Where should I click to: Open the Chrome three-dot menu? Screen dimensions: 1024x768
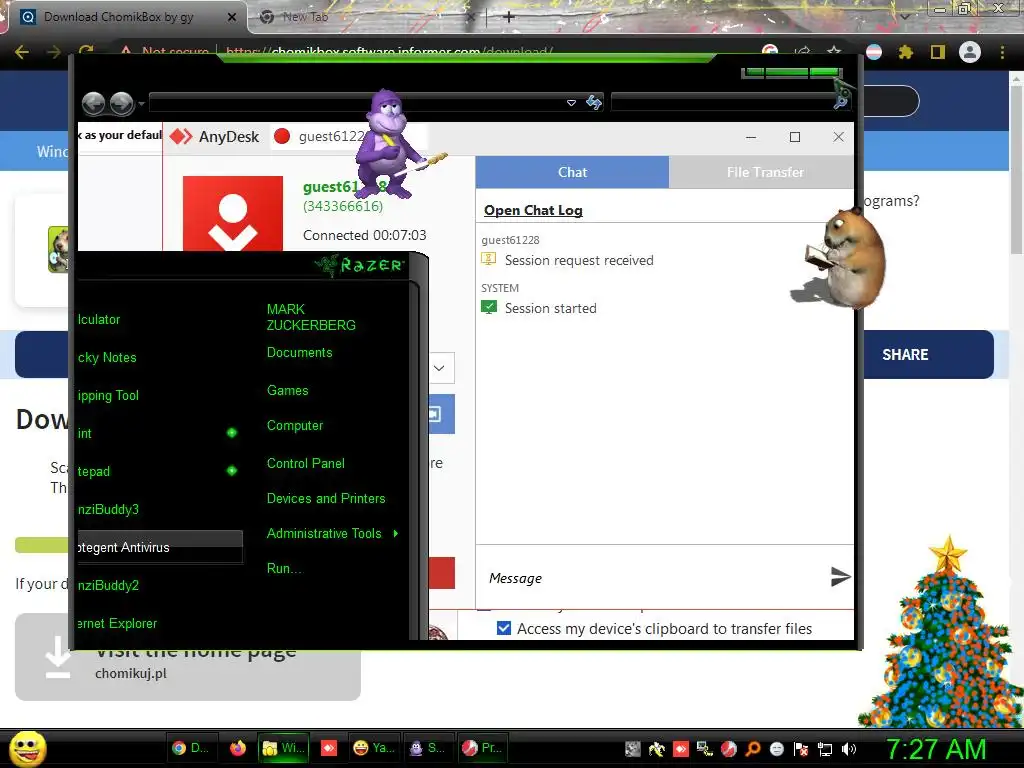[x=1002, y=52]
